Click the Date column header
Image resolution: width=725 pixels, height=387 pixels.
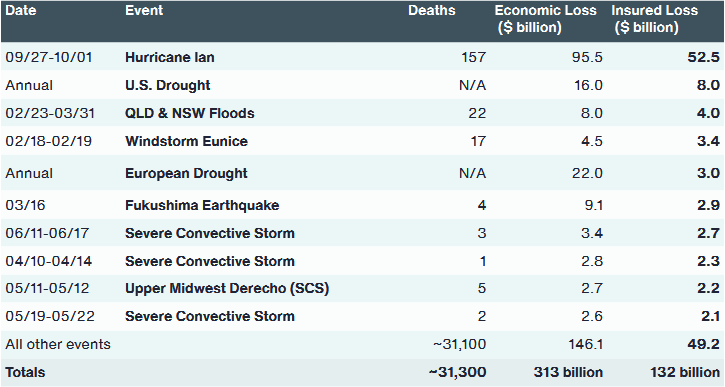point(21,11)
